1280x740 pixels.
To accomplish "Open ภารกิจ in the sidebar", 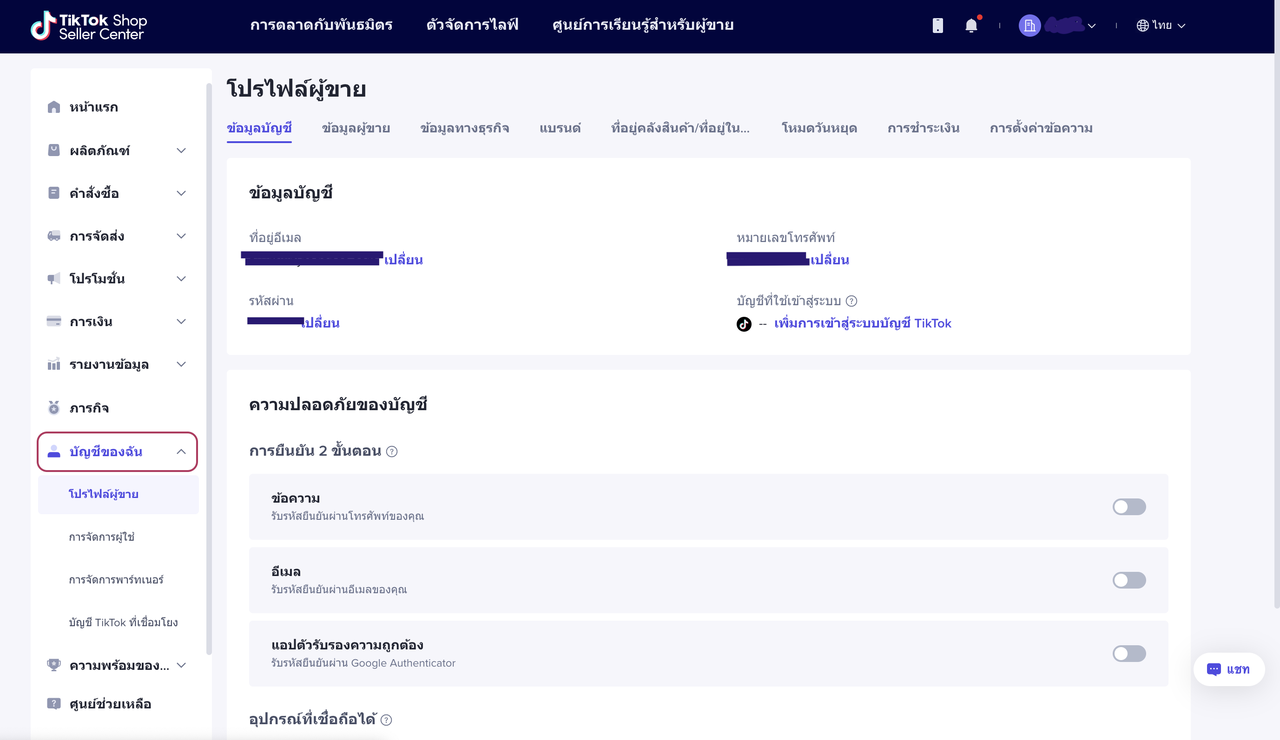I will coord(89,408).
